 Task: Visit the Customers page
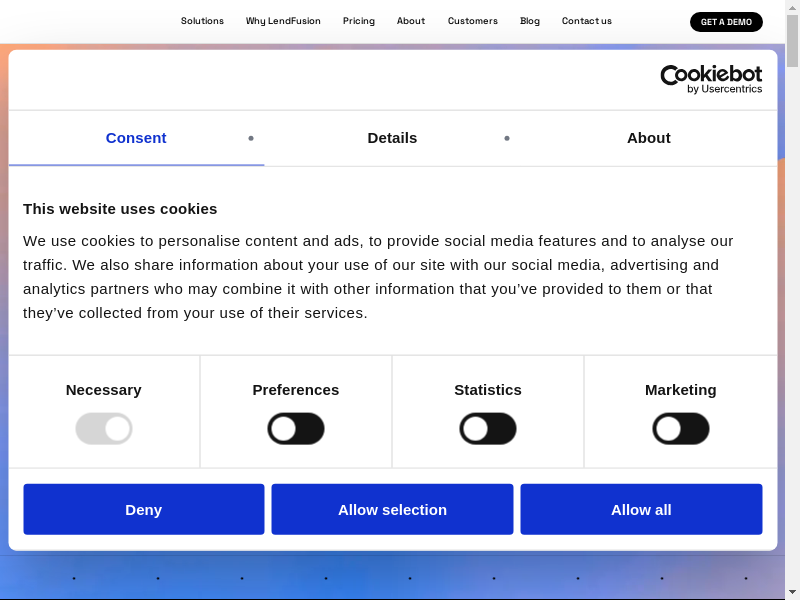pyautogui.click(x=472, y=21)
